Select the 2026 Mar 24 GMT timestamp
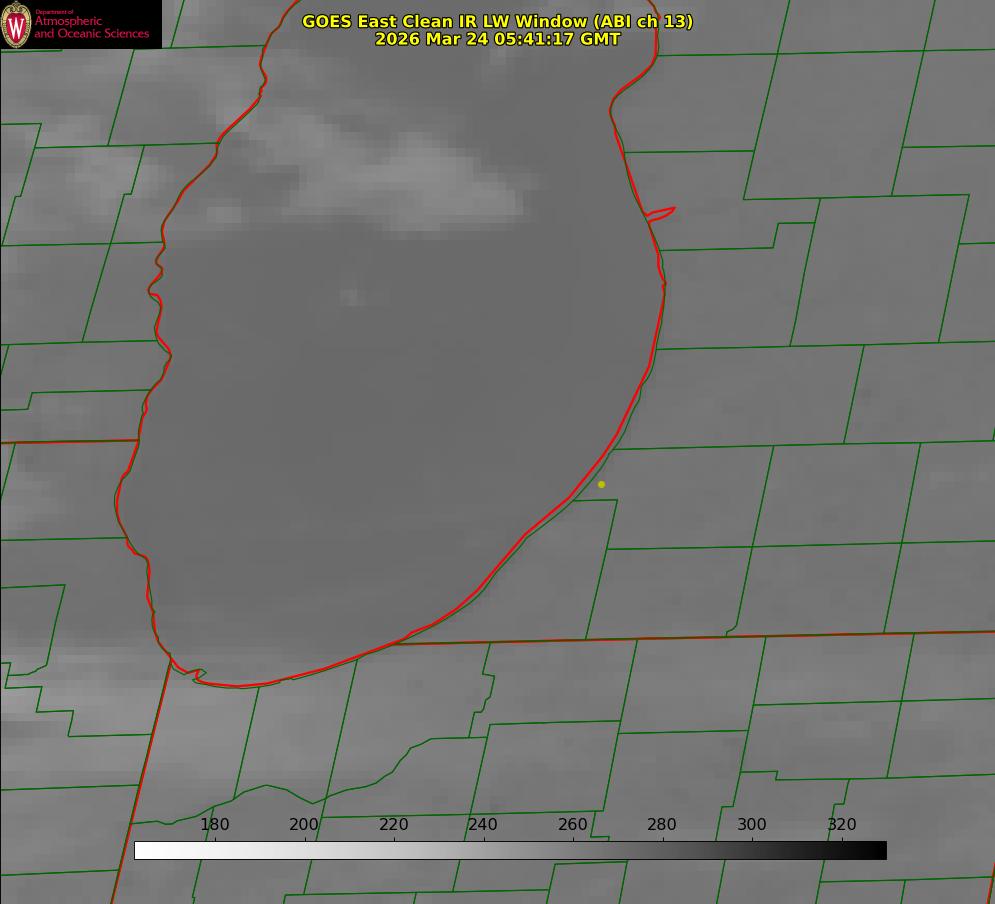 [497, 39]
